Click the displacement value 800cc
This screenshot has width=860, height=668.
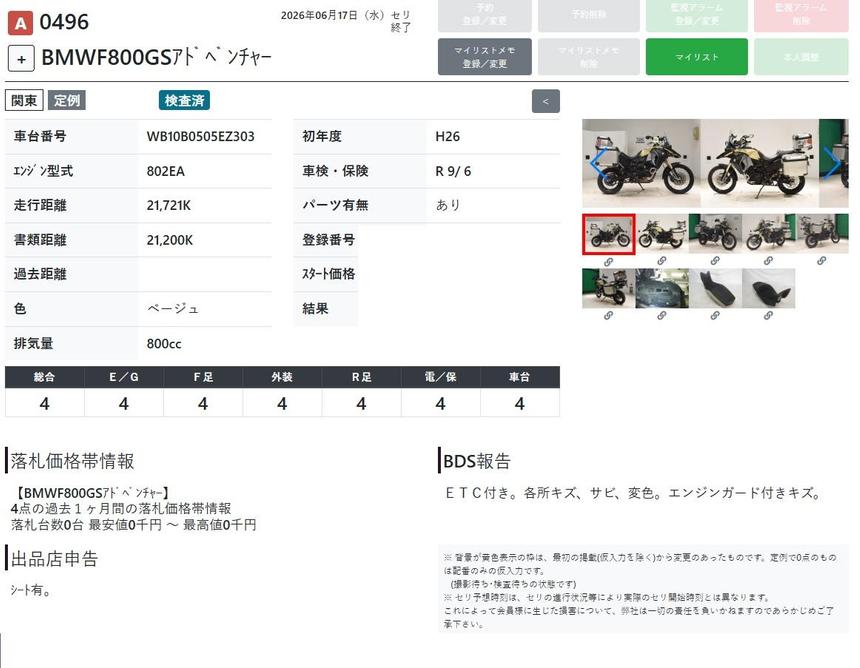164,344
